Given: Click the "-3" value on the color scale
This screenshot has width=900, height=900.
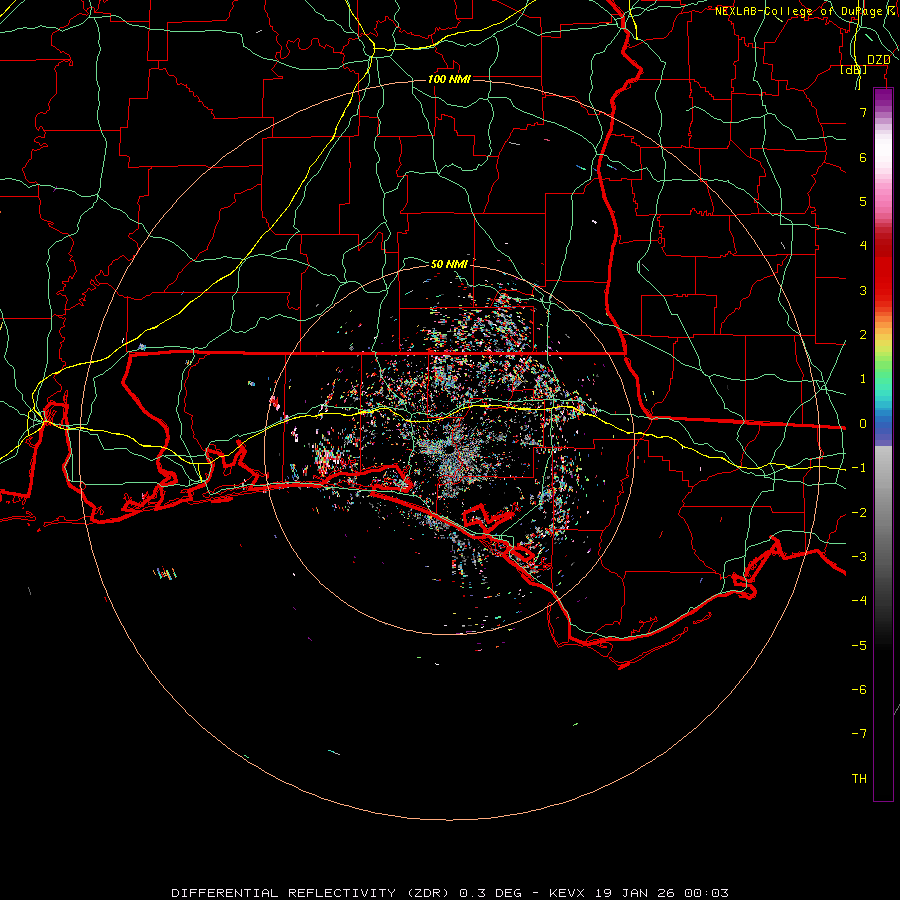Looking at the screenshot, I should click(x=859, y=557).
